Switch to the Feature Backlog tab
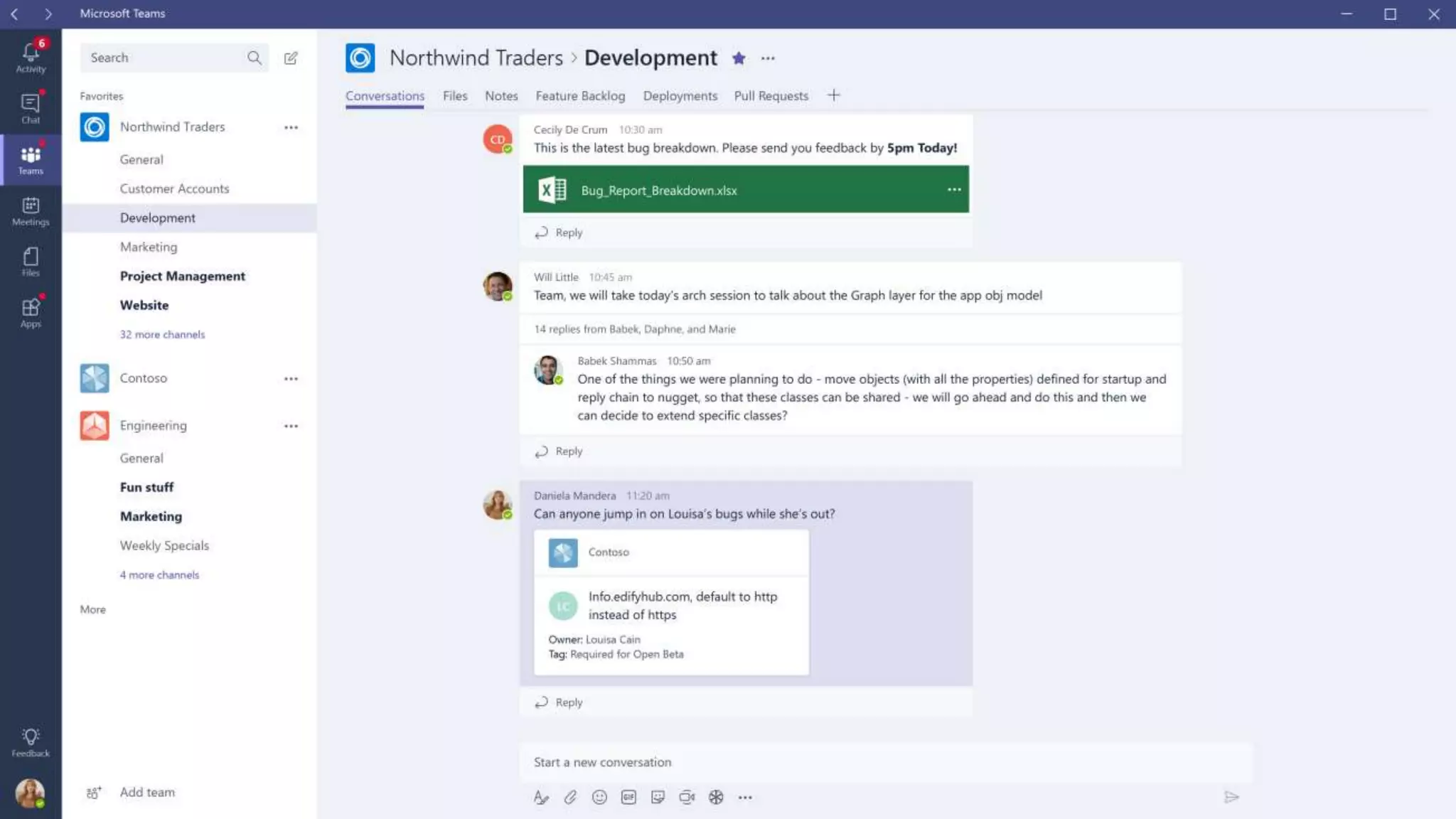Image resolution: width=1456 pixels, height=819 pixels. pos(580,96)
